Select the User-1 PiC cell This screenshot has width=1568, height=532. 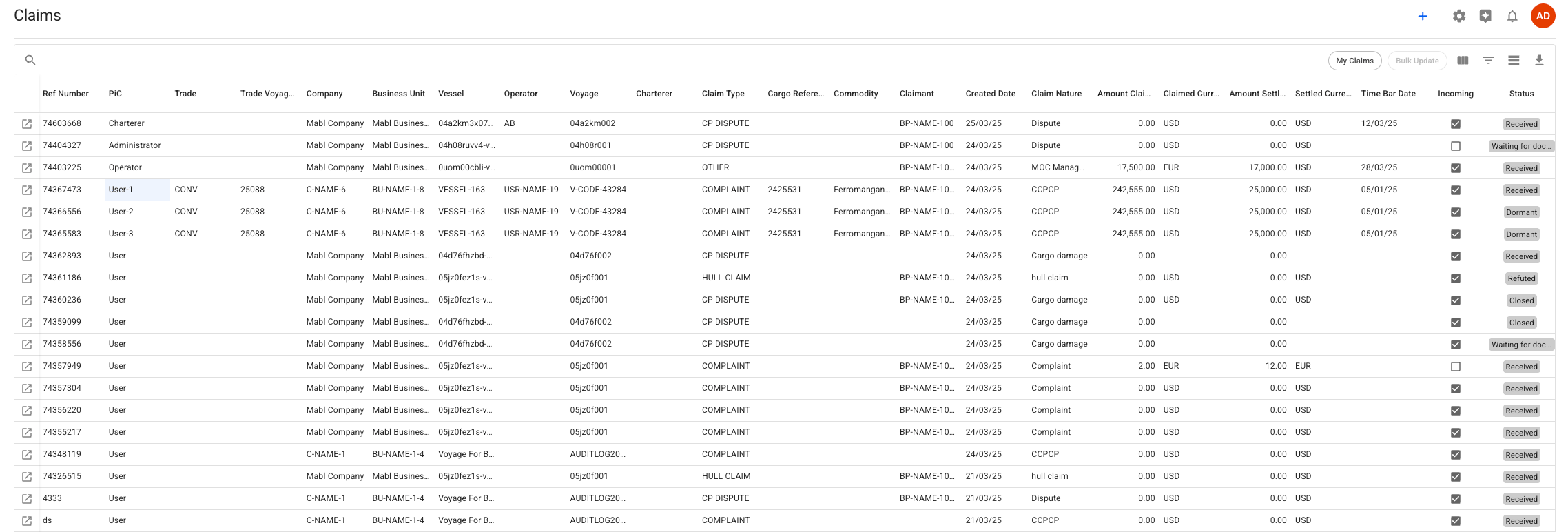pyautogui.click(x=137, y=190)
